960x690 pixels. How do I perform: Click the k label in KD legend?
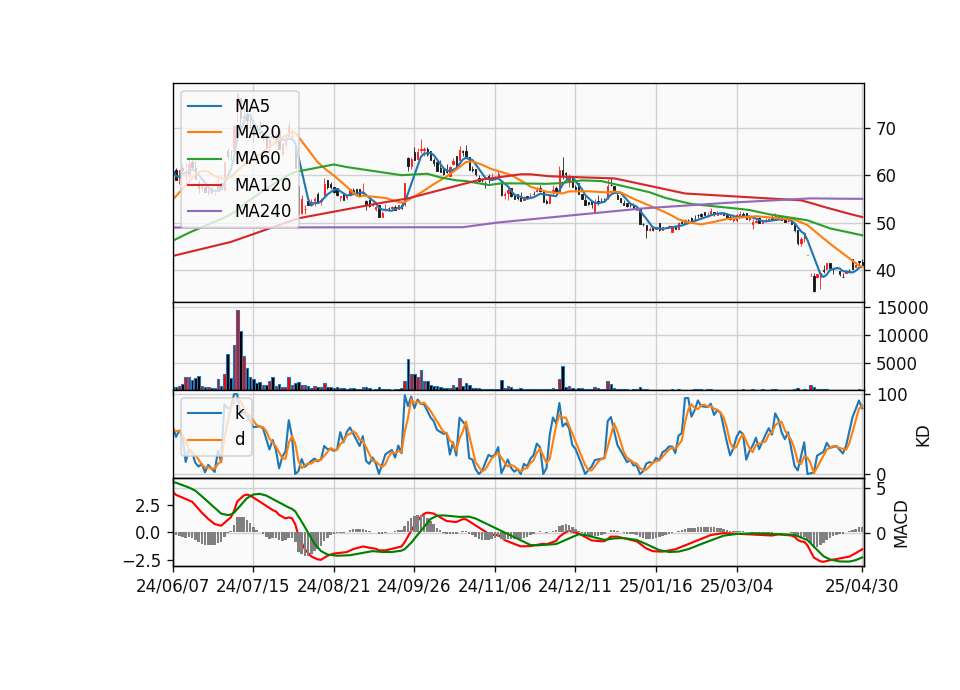tap(240, 413)
